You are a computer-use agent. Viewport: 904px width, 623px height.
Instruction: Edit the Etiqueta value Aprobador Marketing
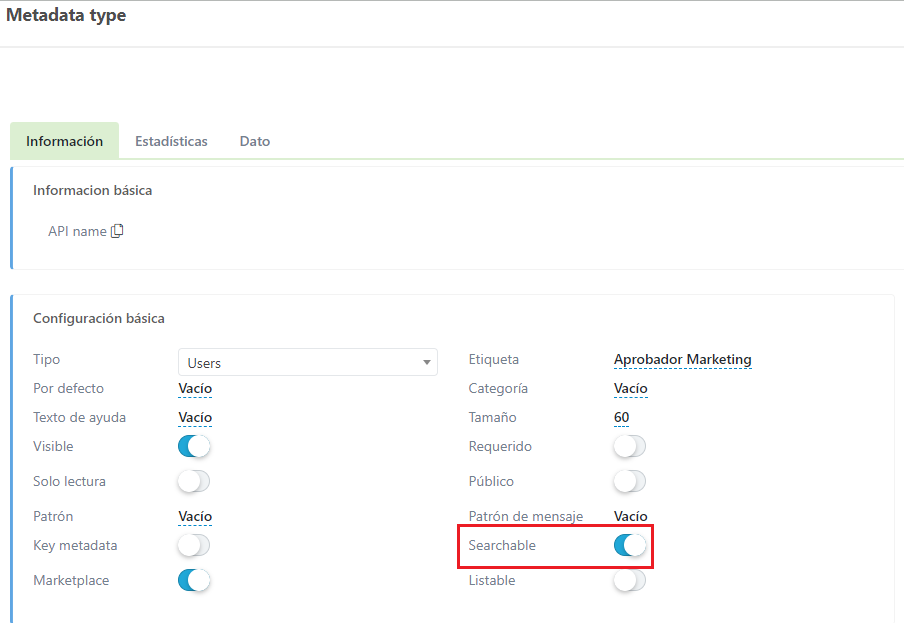682,359
